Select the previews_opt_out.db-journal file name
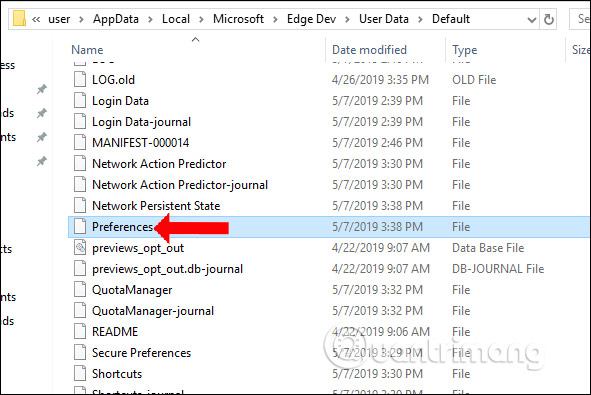Viewport: 591px width, 395px height. click(167, 269)
